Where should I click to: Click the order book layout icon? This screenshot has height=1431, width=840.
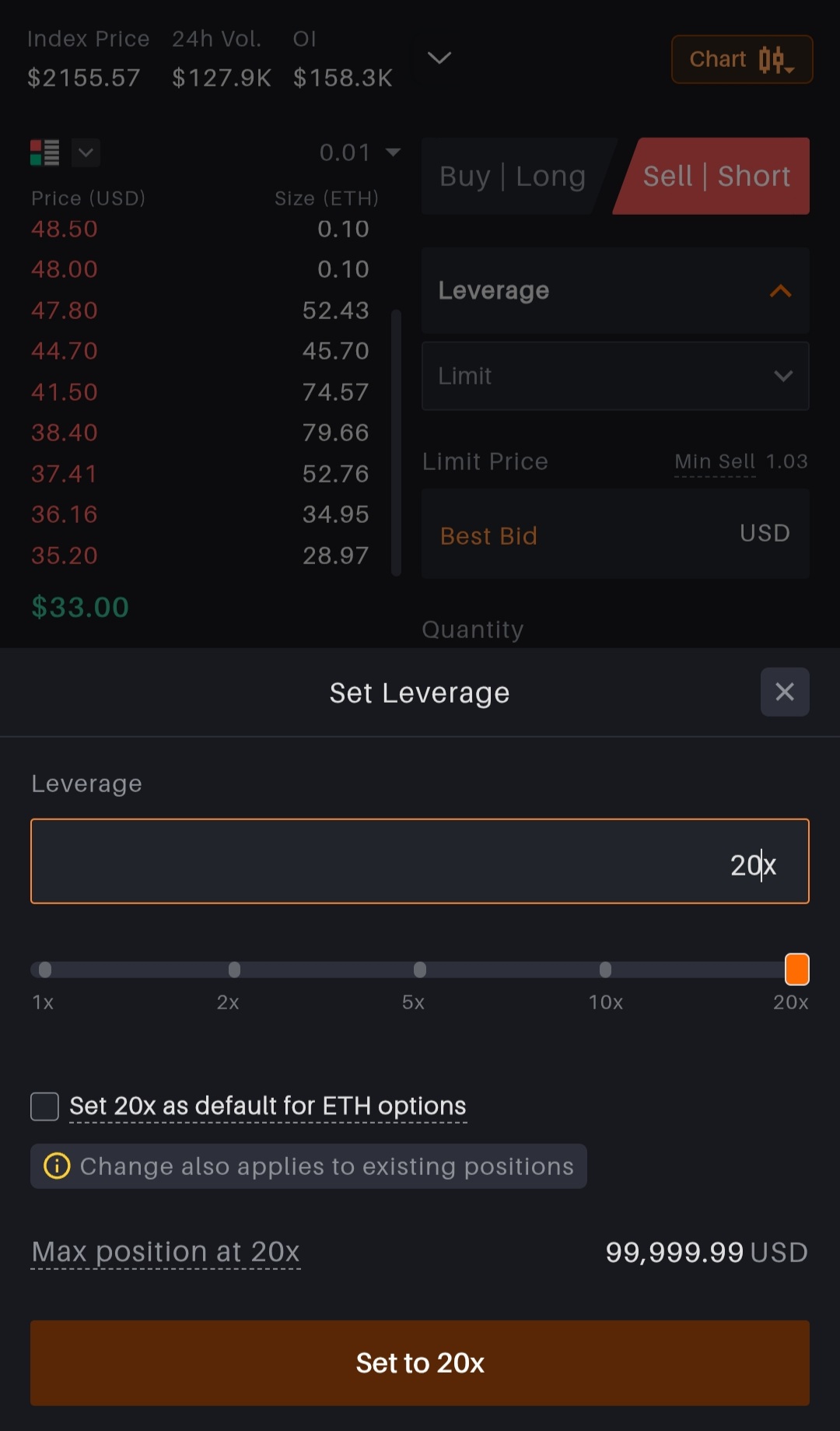coord(45,153)
